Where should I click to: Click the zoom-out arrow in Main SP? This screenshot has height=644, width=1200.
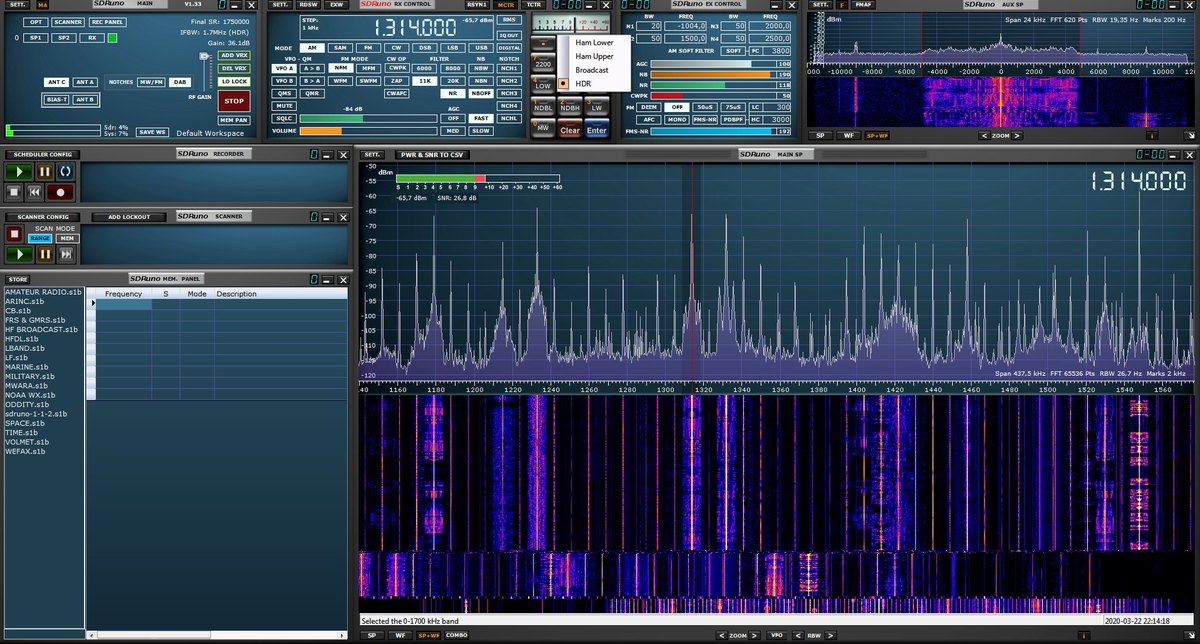tap(723, 635)
